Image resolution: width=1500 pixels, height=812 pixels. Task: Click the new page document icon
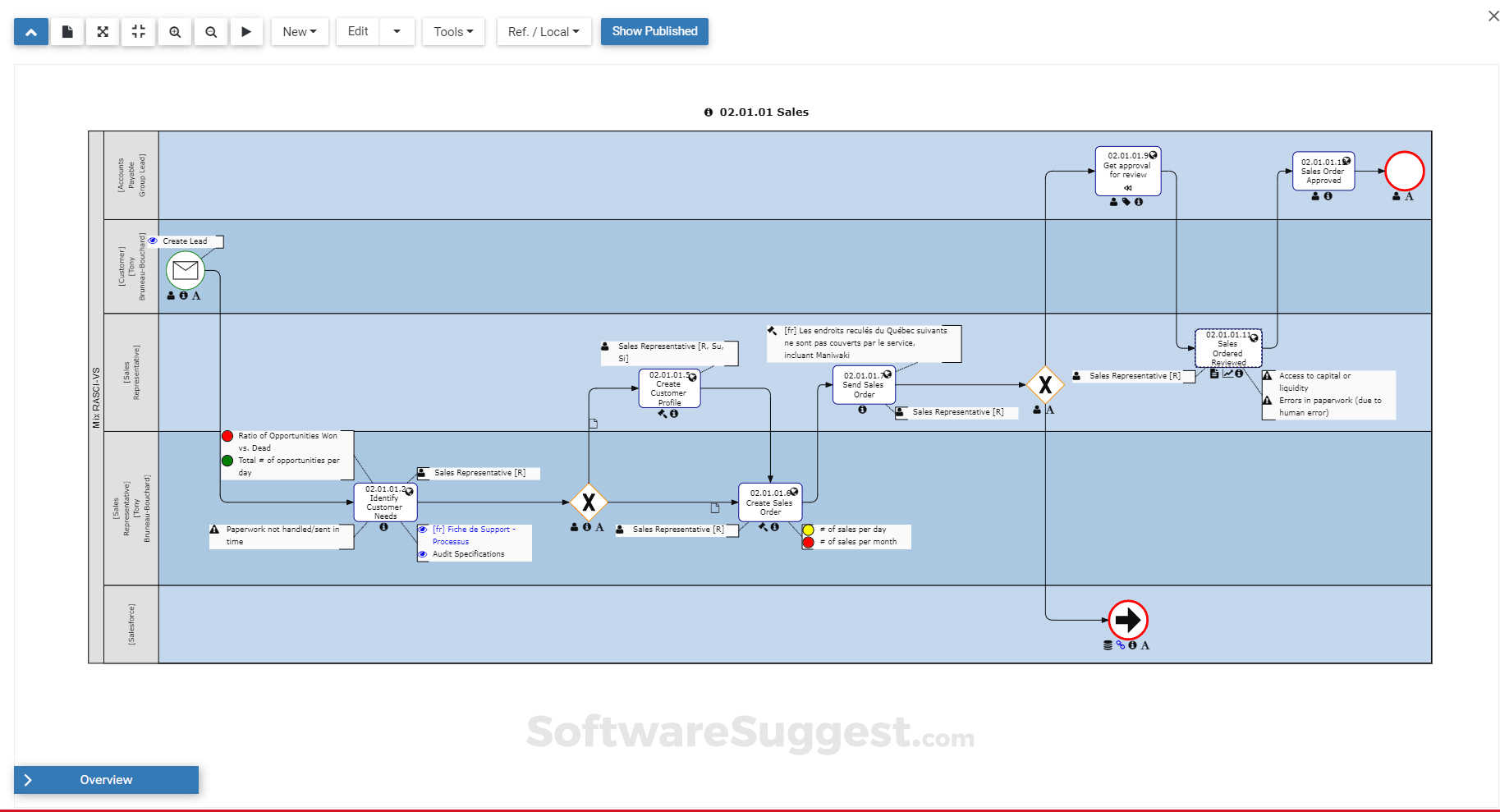[x=67, y=31]
